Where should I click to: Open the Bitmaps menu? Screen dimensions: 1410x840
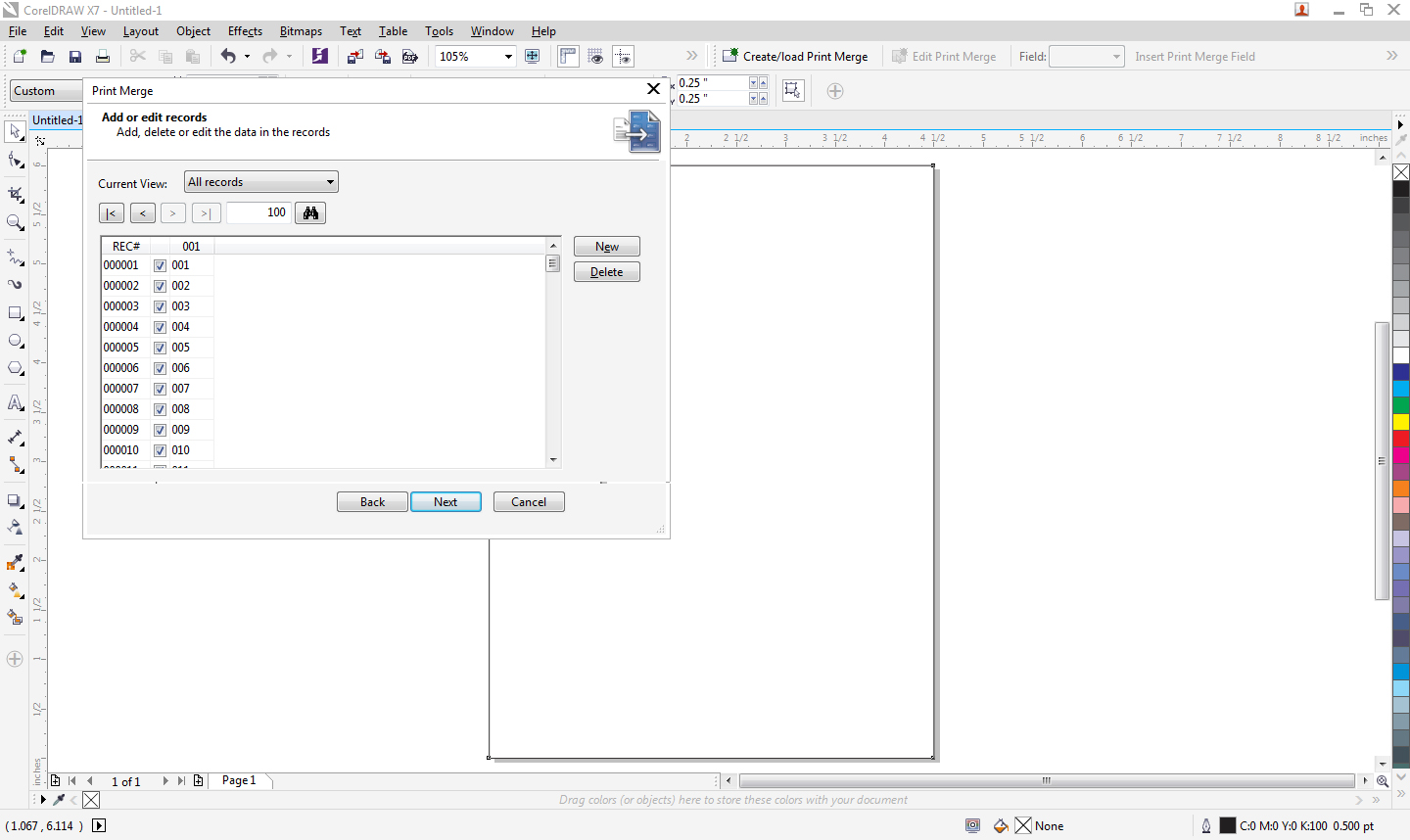pyautogui.click(x=301, y=30)
